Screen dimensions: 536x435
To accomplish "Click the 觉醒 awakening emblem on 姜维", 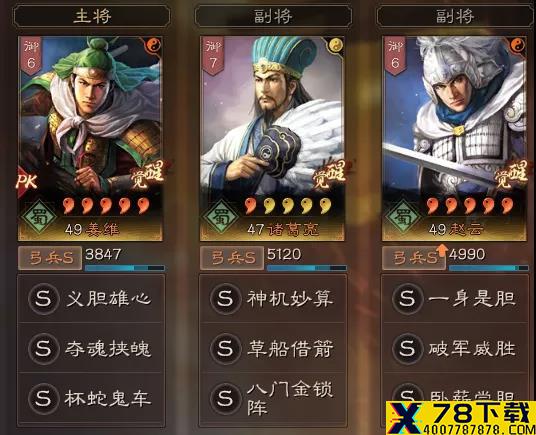I will (148, 175).
